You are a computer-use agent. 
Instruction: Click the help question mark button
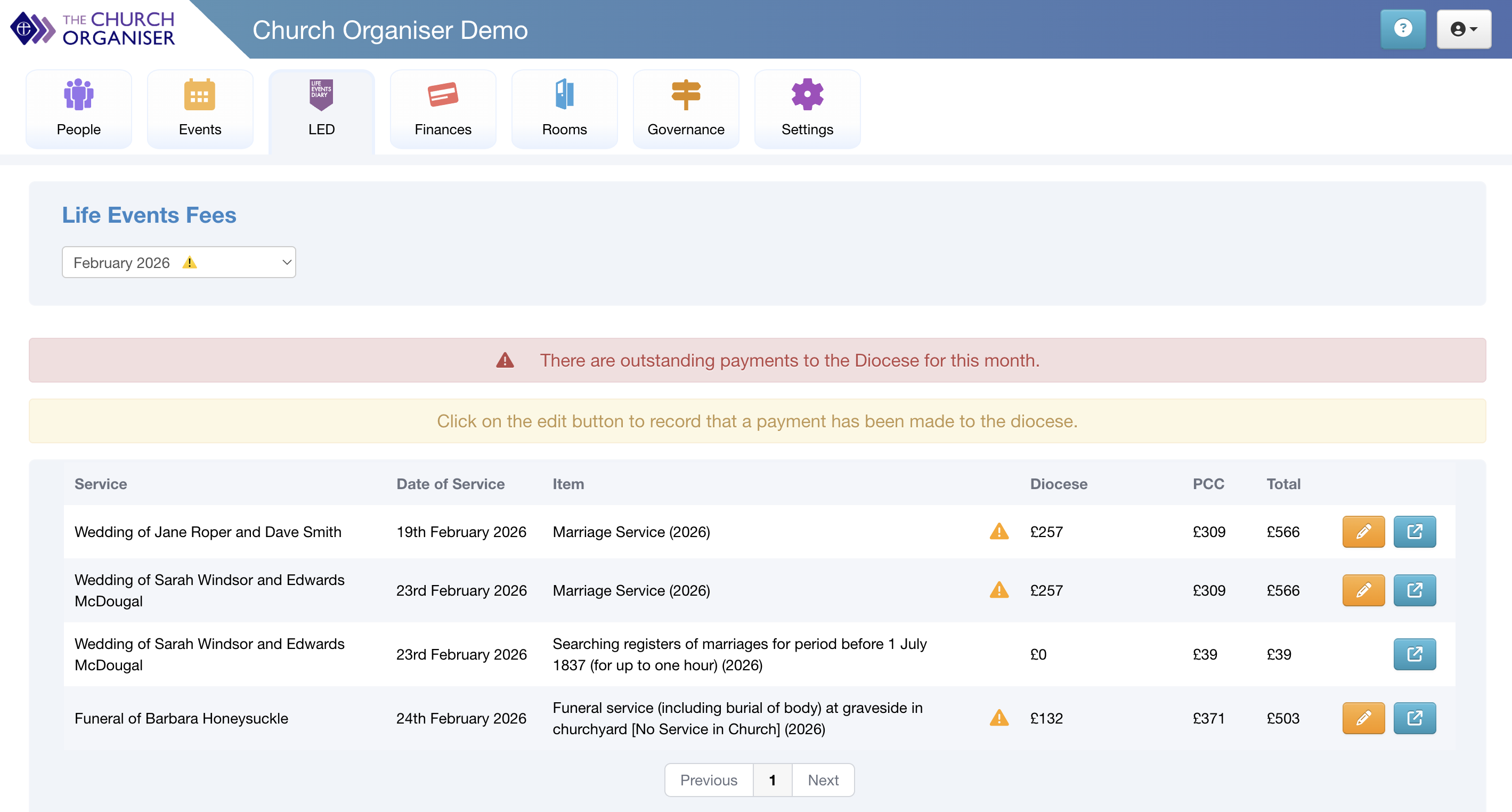[x=1402, y=29]
